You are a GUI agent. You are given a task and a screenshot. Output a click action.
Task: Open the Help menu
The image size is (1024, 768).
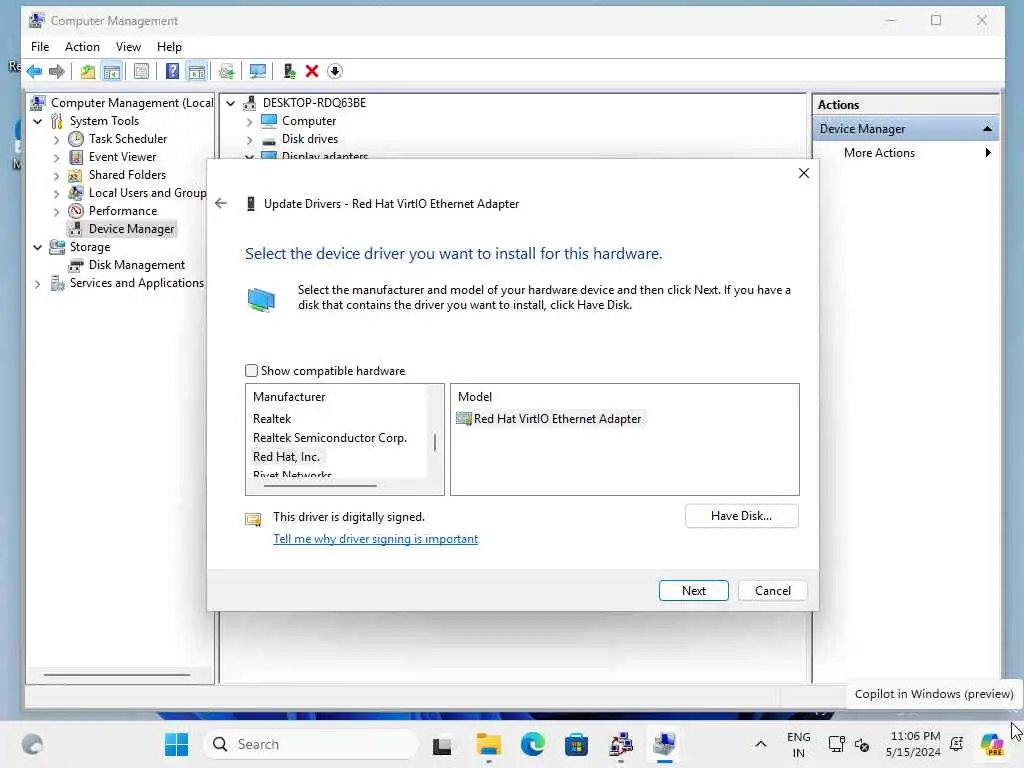pos(169,47)
